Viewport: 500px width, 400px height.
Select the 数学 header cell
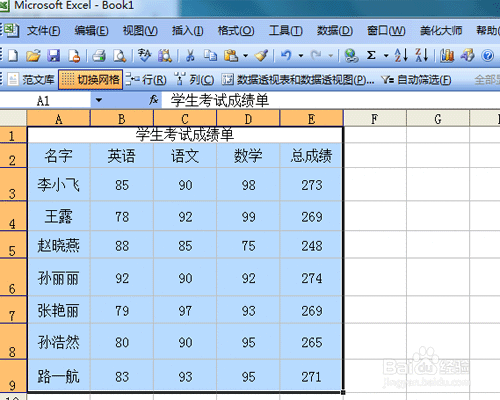(x=248, y=156)
